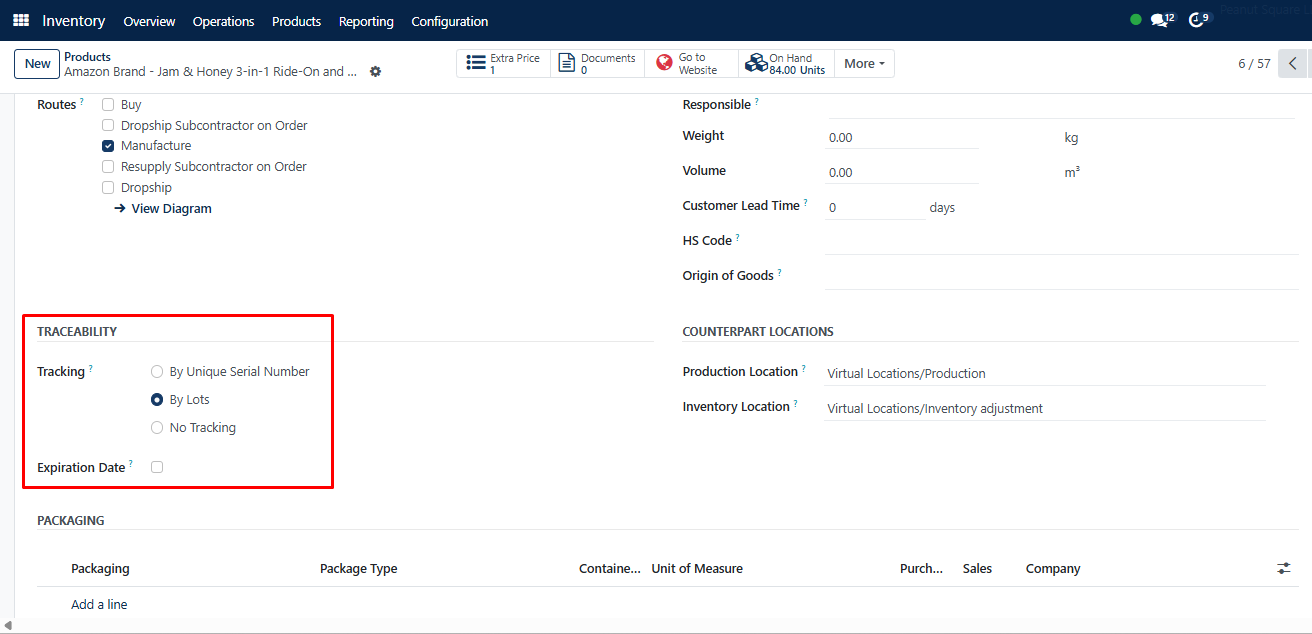The image size is (1312, 634).
Task: Check Dropship Subcontractor on Order route
Action: point(108,125)
